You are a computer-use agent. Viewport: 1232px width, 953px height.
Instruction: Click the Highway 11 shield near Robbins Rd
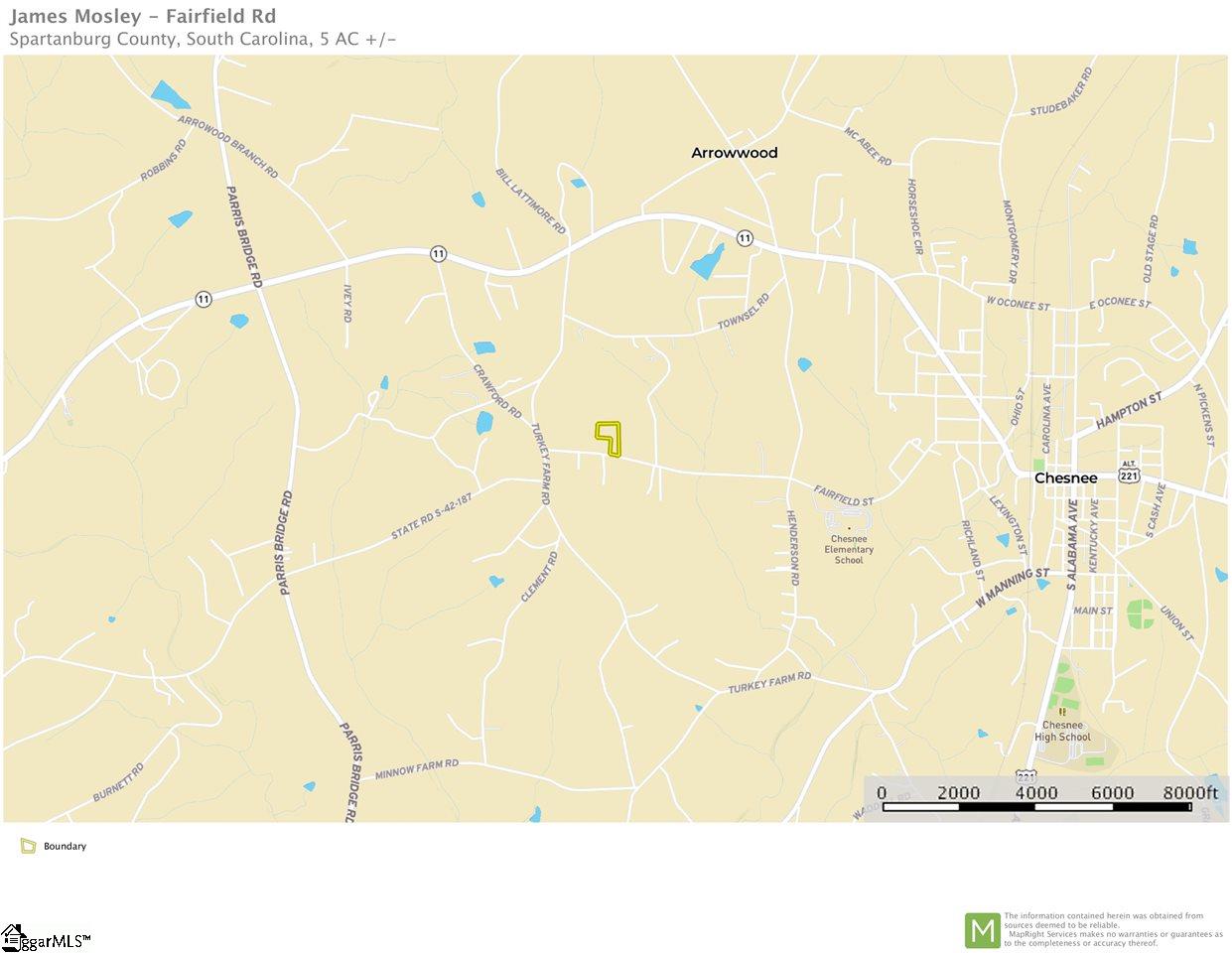pyautogui.click(x=203, y=298)
